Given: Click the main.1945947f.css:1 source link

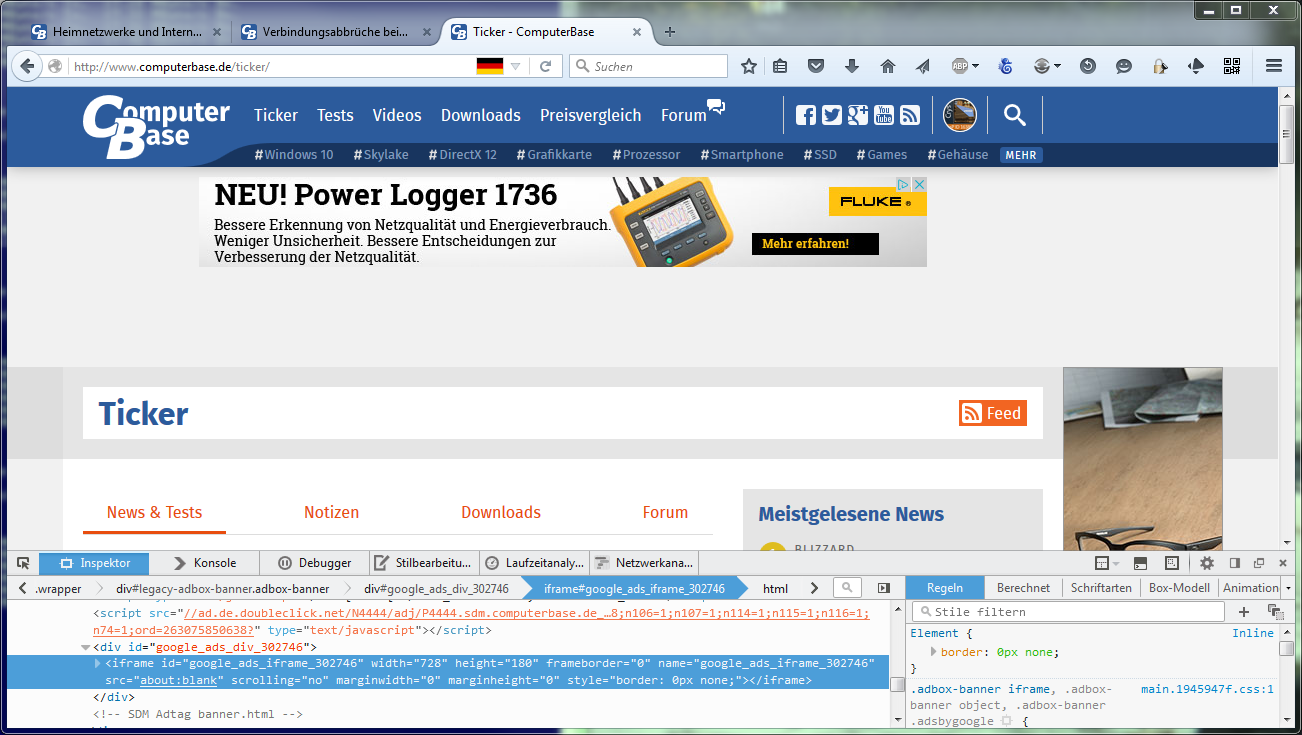Looking at the screenshot, I should pos(1207,689).
